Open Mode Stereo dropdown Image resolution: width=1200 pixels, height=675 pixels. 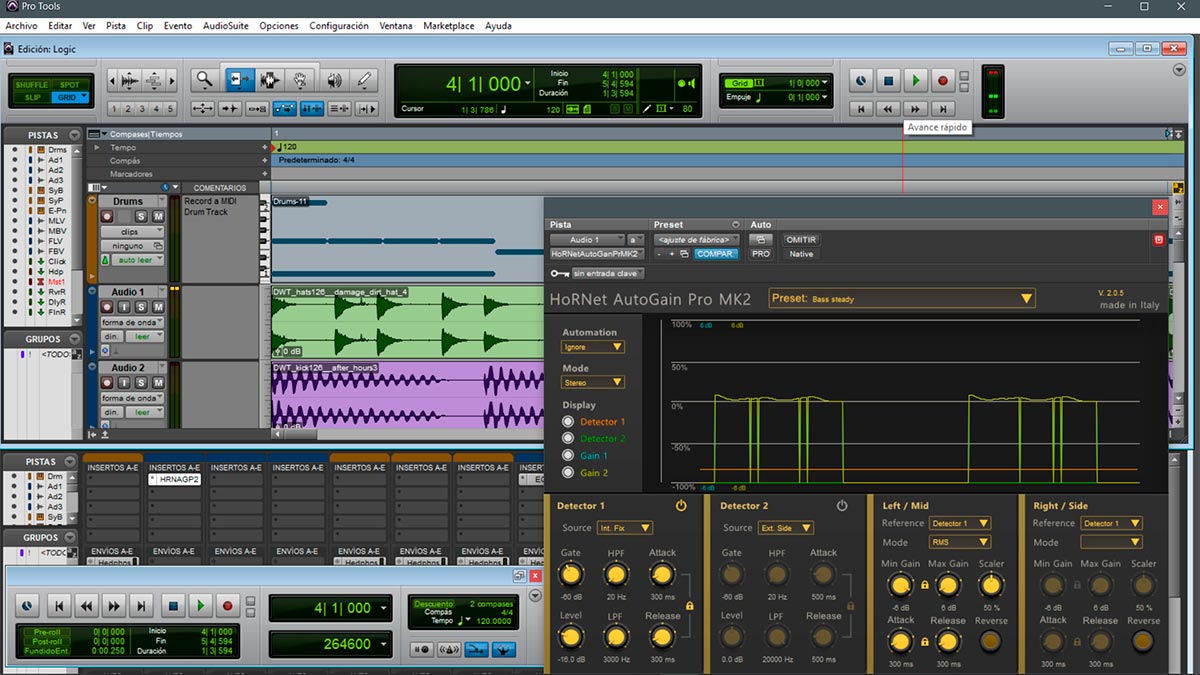pyautogui.click(x=592, y=382)
